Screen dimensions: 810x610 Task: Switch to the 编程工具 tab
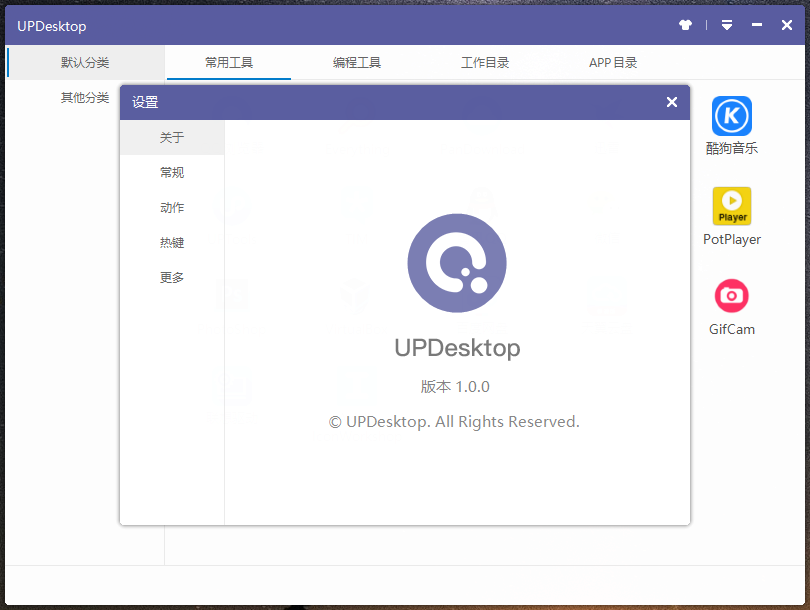[357, 62]
